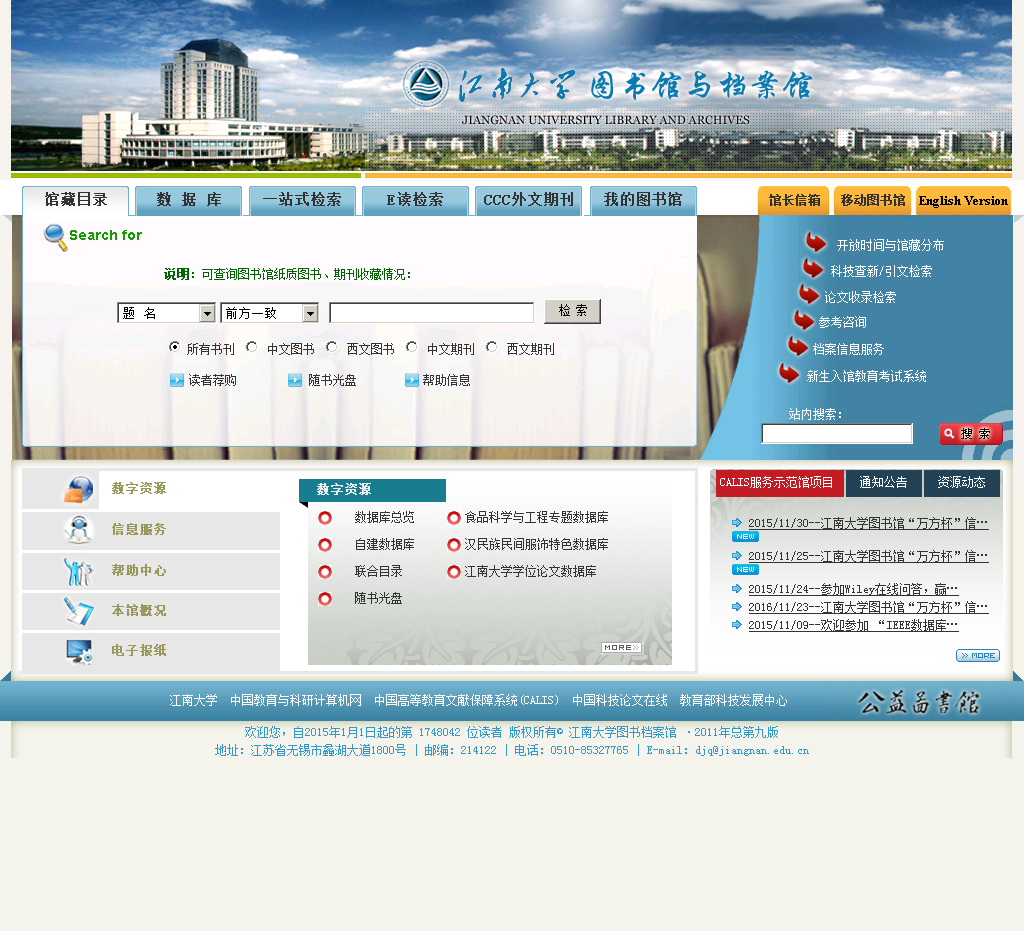Click the blue arrow bullet beside 2015/11/30 notice

[x=737, y=522]
